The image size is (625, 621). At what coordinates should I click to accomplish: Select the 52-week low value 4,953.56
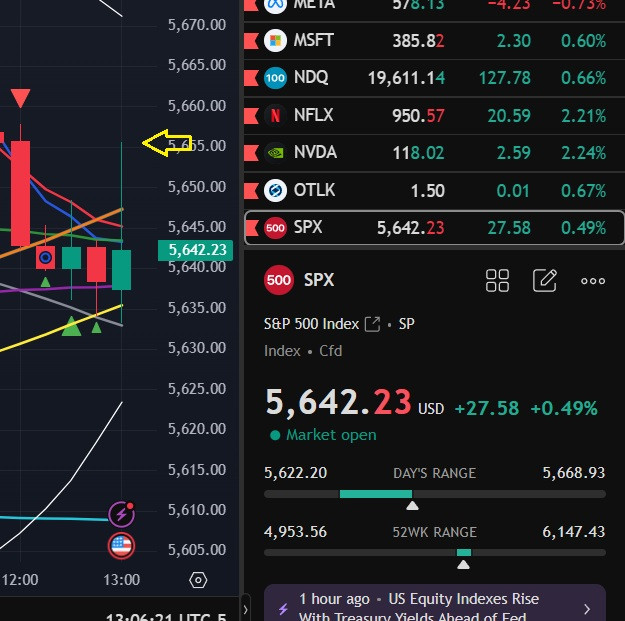pyautogui.click(x=295, y=532)
